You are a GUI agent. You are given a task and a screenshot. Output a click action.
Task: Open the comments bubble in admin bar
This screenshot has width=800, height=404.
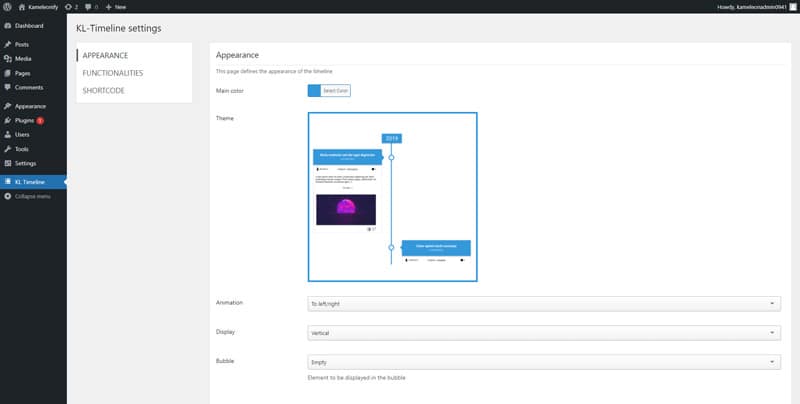[88, 6]
